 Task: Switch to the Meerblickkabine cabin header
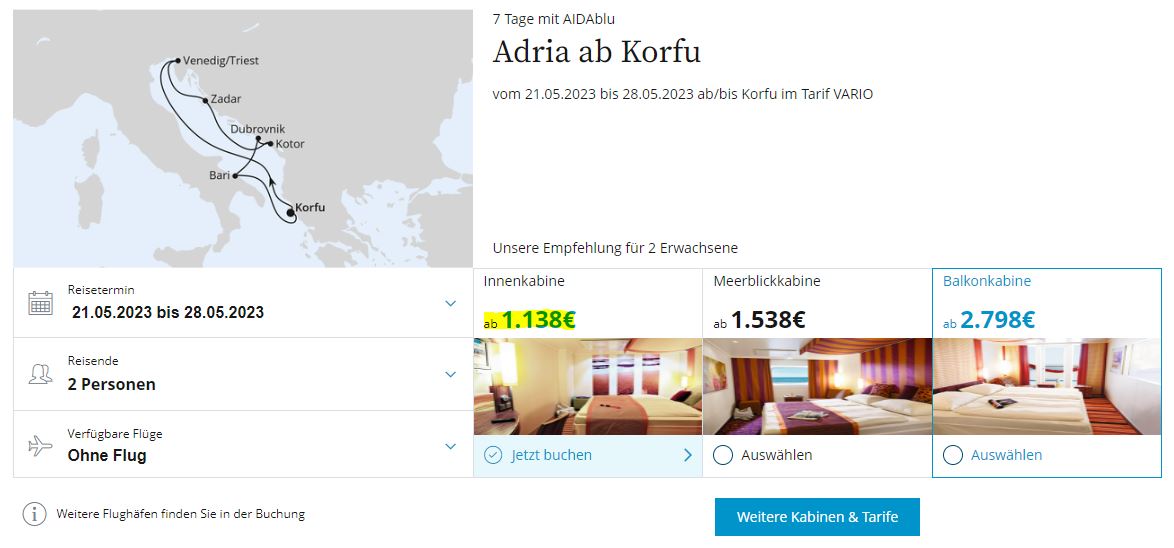point(817,303)
